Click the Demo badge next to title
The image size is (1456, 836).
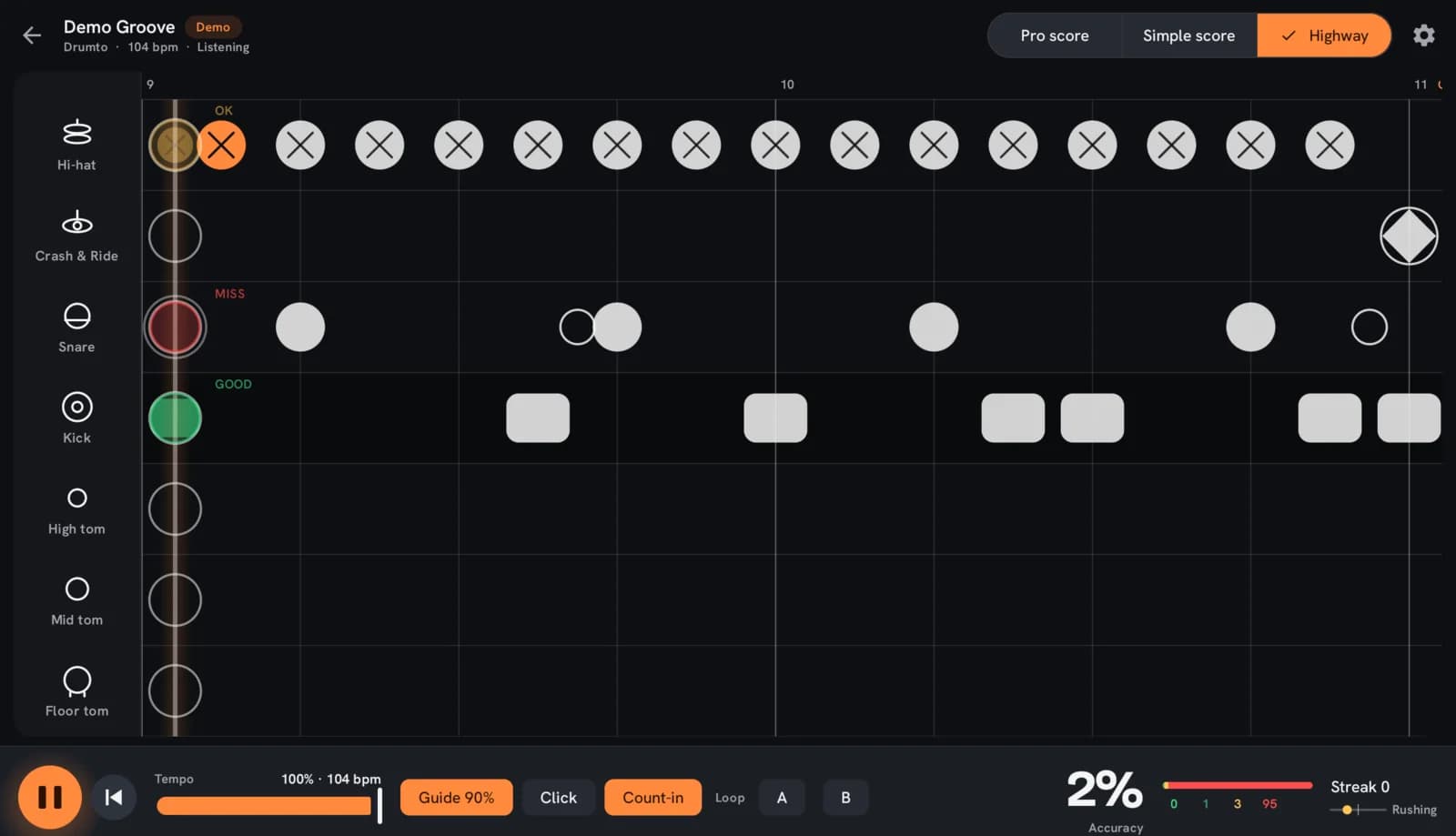213,27
